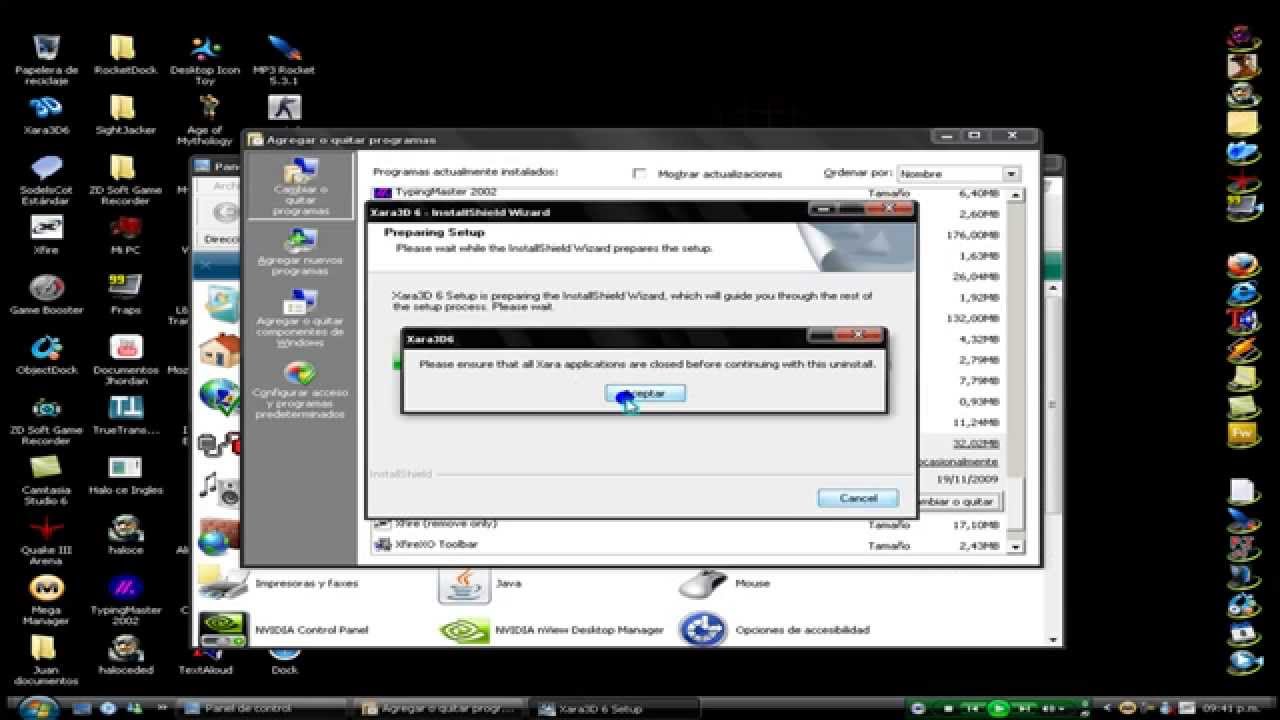Open the haloce desktop shortcut
The image size is (1280, 720).
(125, 536)
